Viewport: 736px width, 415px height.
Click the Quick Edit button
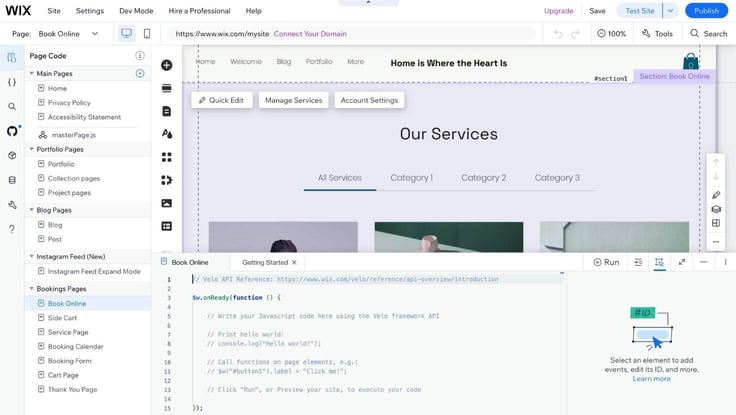click(222, 100)
